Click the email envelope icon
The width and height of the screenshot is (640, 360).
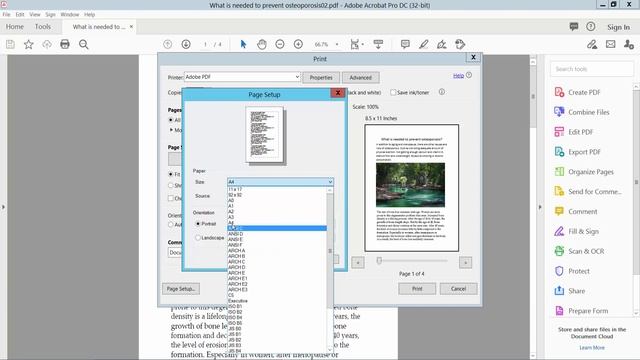pyautogui.click(x=611, y=44)
